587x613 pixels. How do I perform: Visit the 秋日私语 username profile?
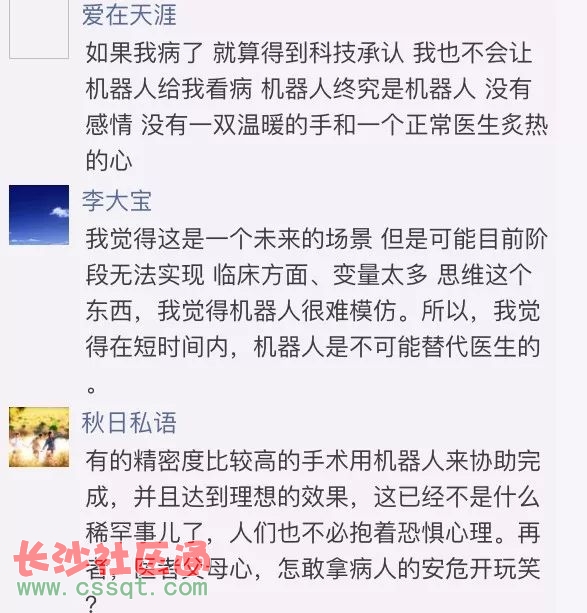[129, 423]
